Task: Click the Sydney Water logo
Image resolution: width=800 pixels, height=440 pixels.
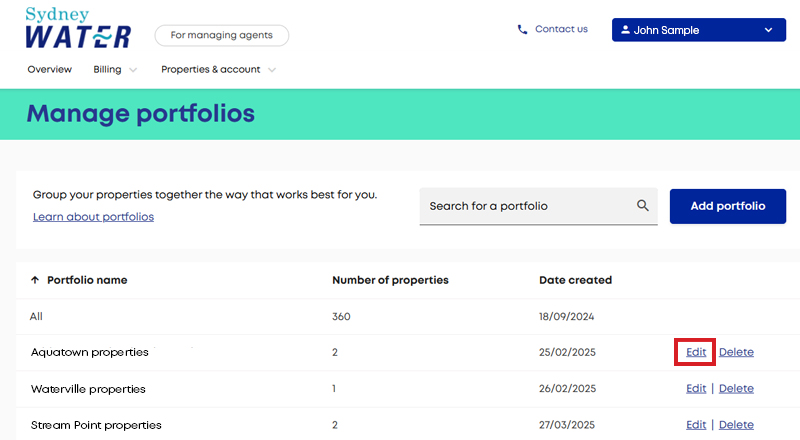Action: tap(78, 28)
